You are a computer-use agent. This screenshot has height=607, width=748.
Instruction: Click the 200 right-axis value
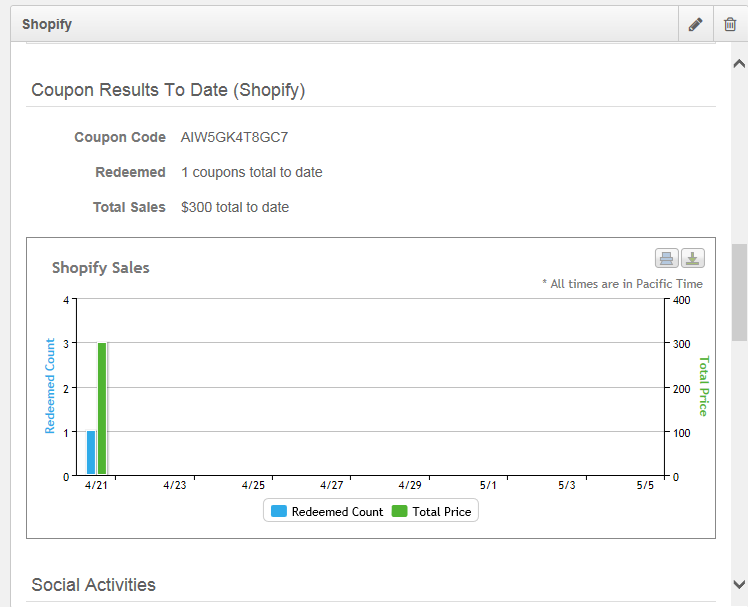[x=682, y=389]
